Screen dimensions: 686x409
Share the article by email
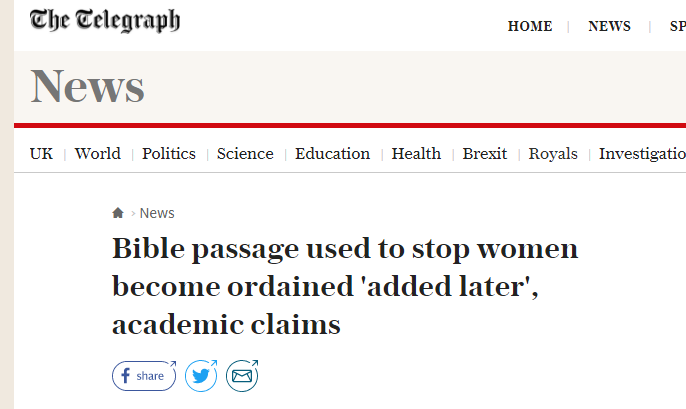(242, 376)
